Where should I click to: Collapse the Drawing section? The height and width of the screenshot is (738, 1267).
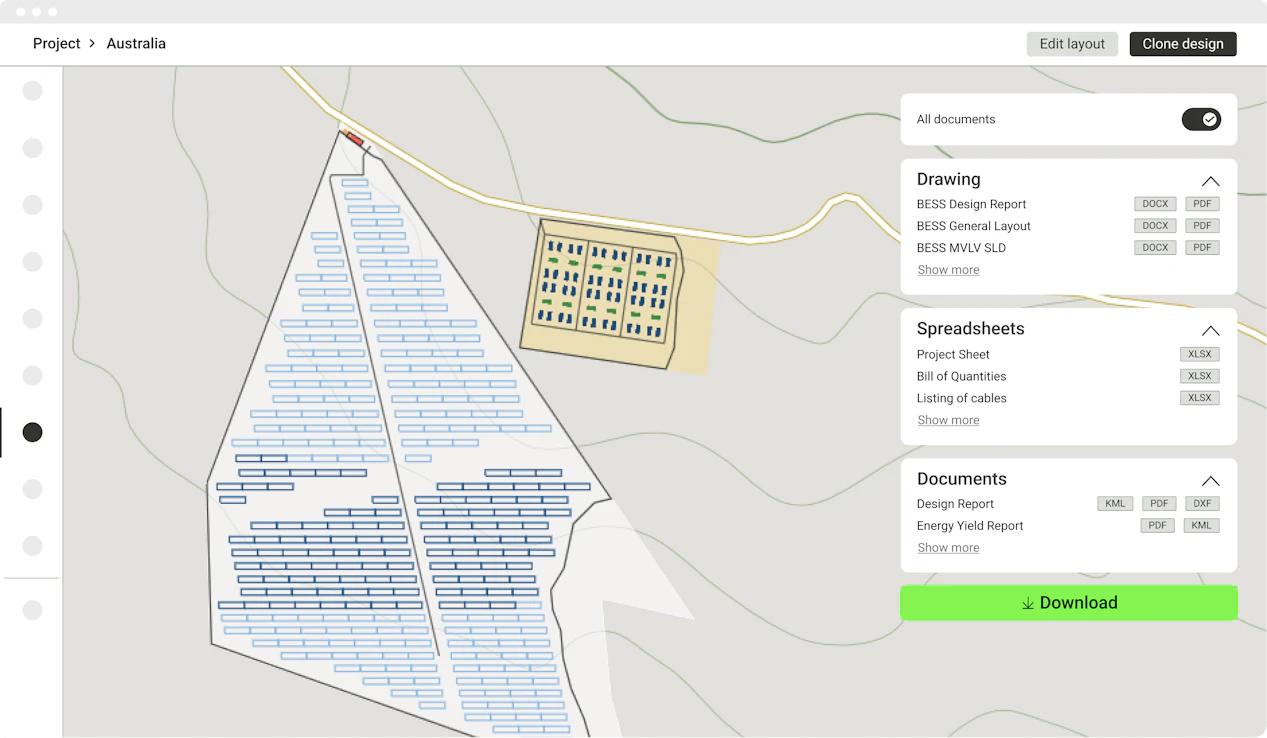click(1210, 181)
